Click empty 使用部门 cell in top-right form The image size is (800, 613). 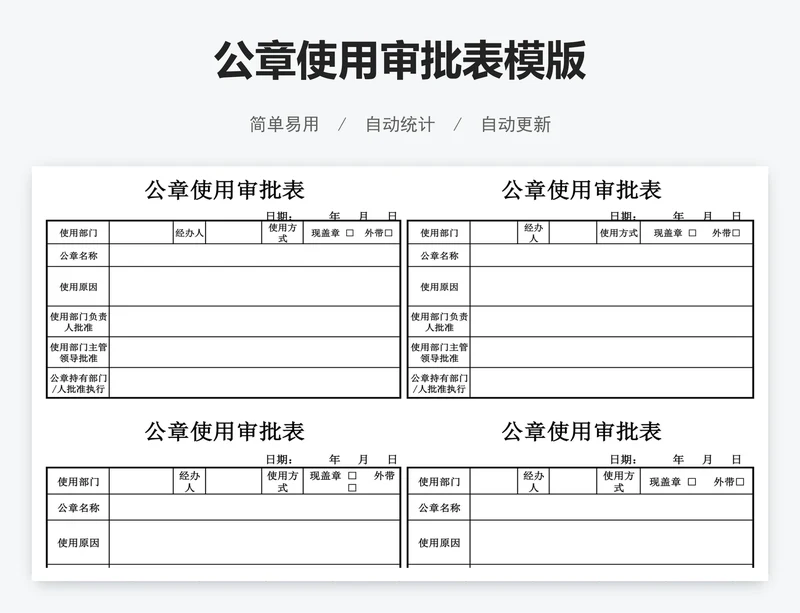click(494, 233)
